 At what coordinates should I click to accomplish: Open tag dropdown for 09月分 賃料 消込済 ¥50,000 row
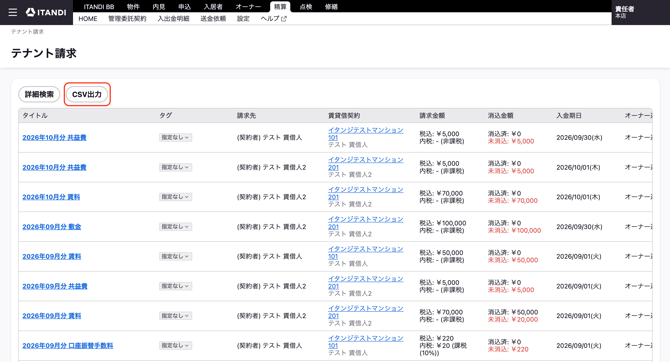point(175,316)
